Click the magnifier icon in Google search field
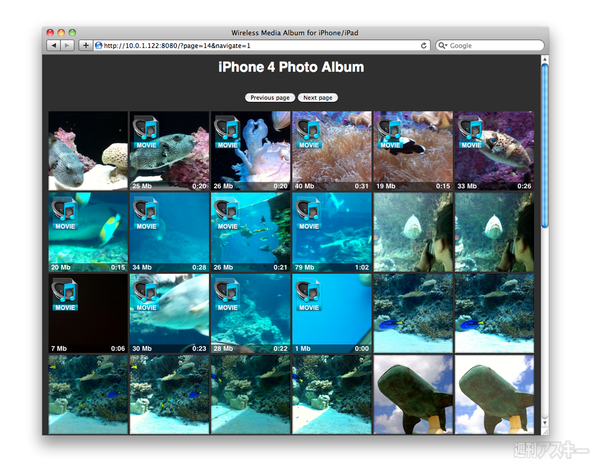Screen dimensions: 600x470 point(442,45)
